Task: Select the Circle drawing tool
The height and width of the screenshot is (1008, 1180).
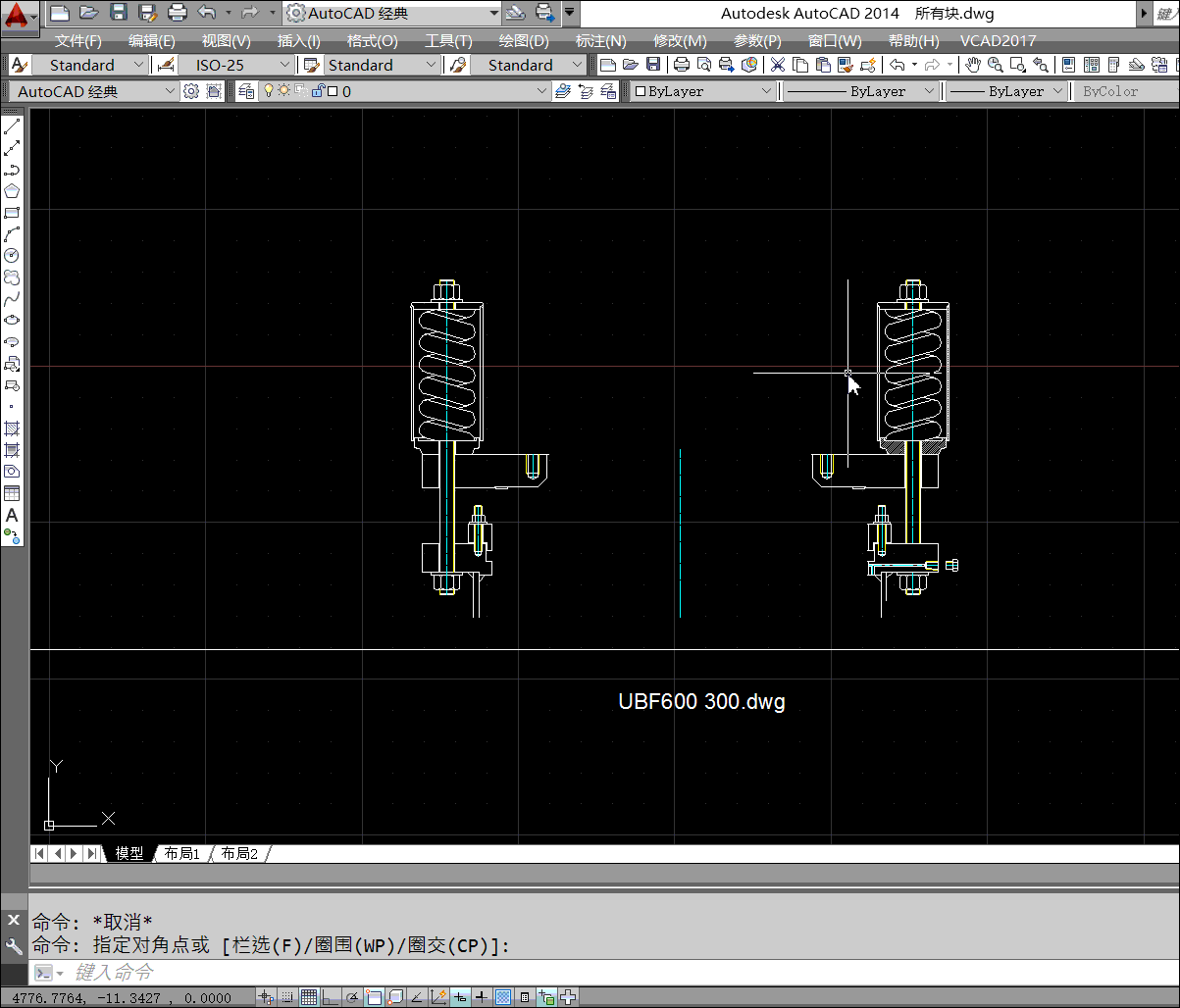Action: point(12,255)
